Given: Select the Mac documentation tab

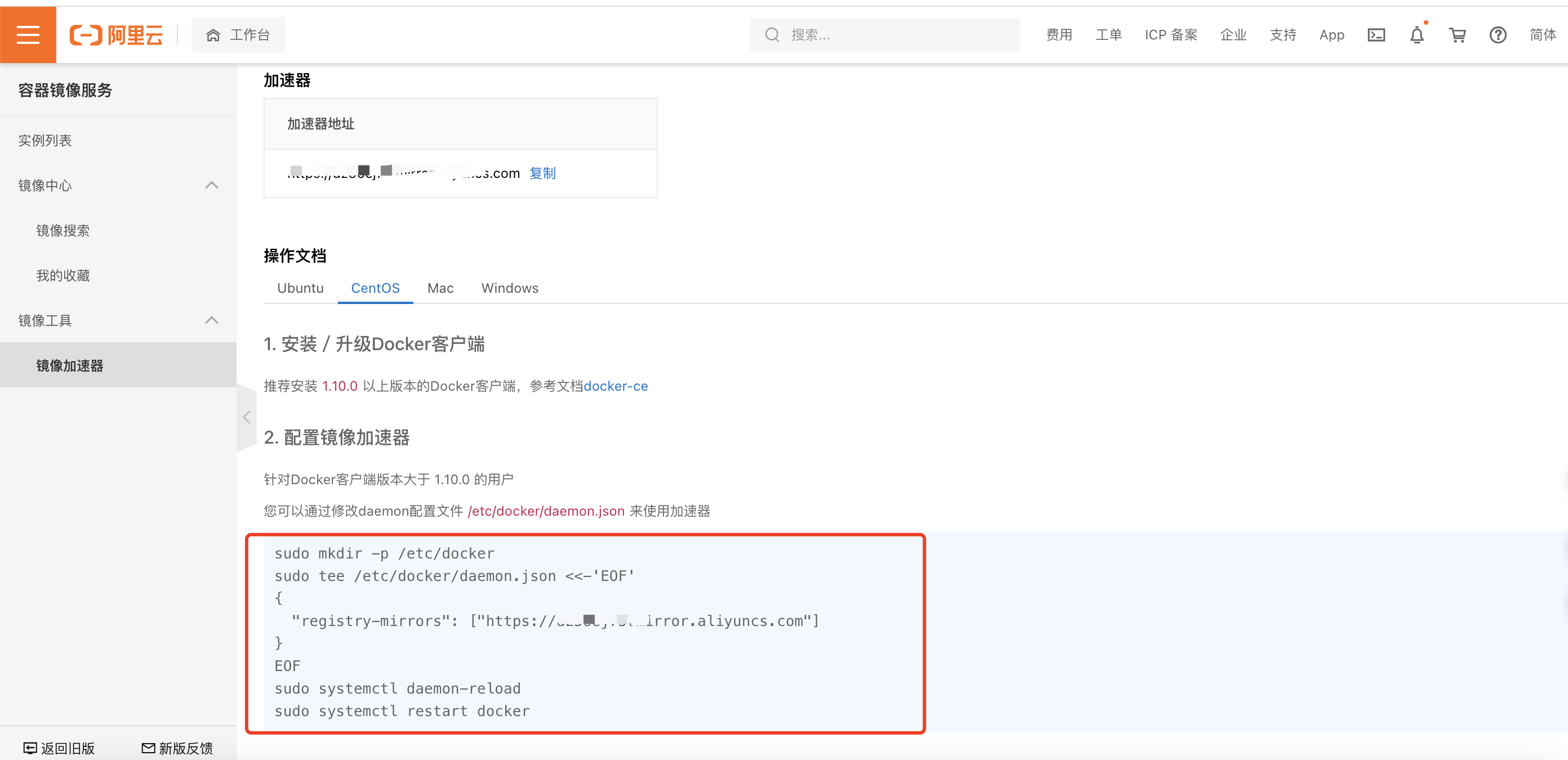Looking at the screenshot, I should point(440,288).
